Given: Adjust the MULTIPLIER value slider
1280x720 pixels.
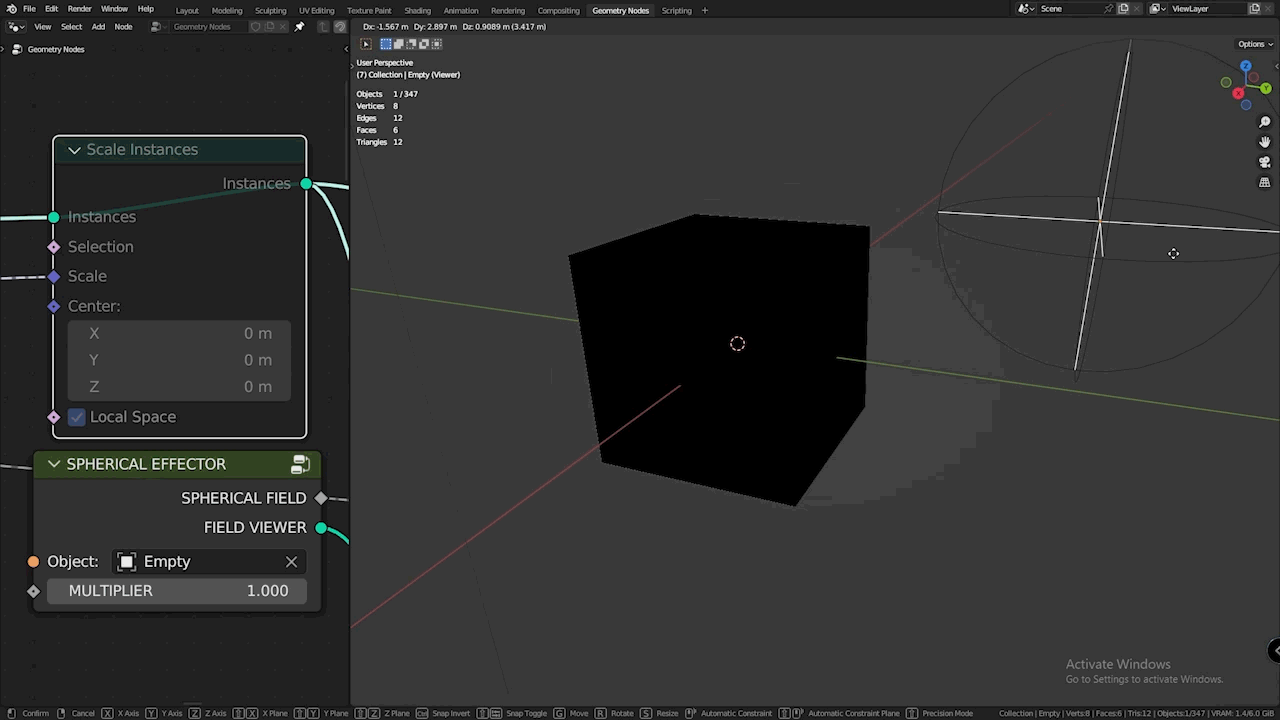Looking at the screenshot, I should [178, 591].
